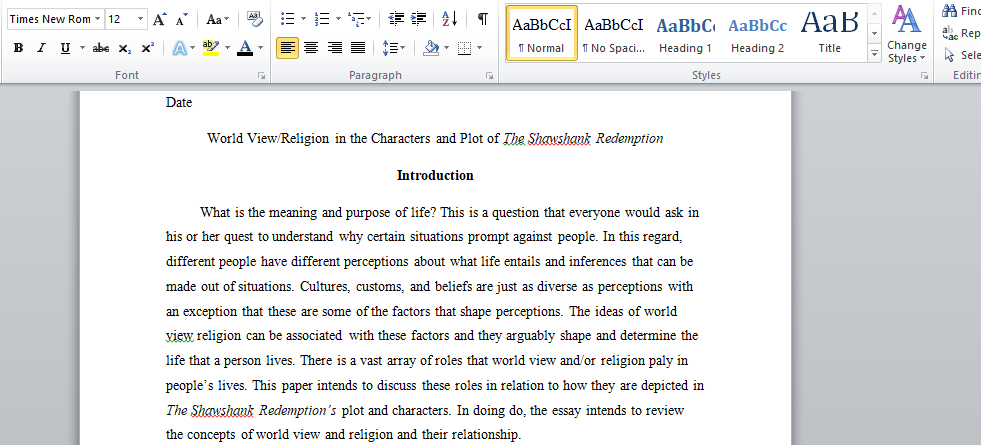Click the Change Styles icon

(x=907, y=34)
